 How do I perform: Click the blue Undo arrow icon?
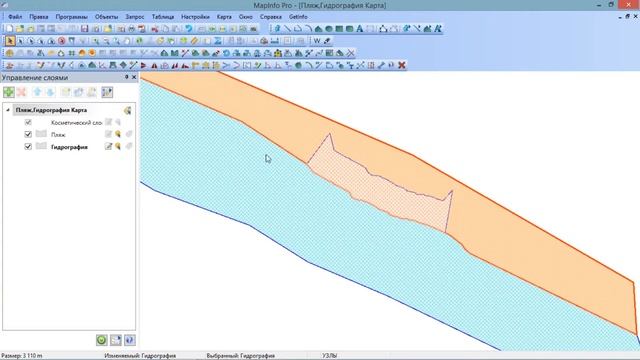point(189,29)
